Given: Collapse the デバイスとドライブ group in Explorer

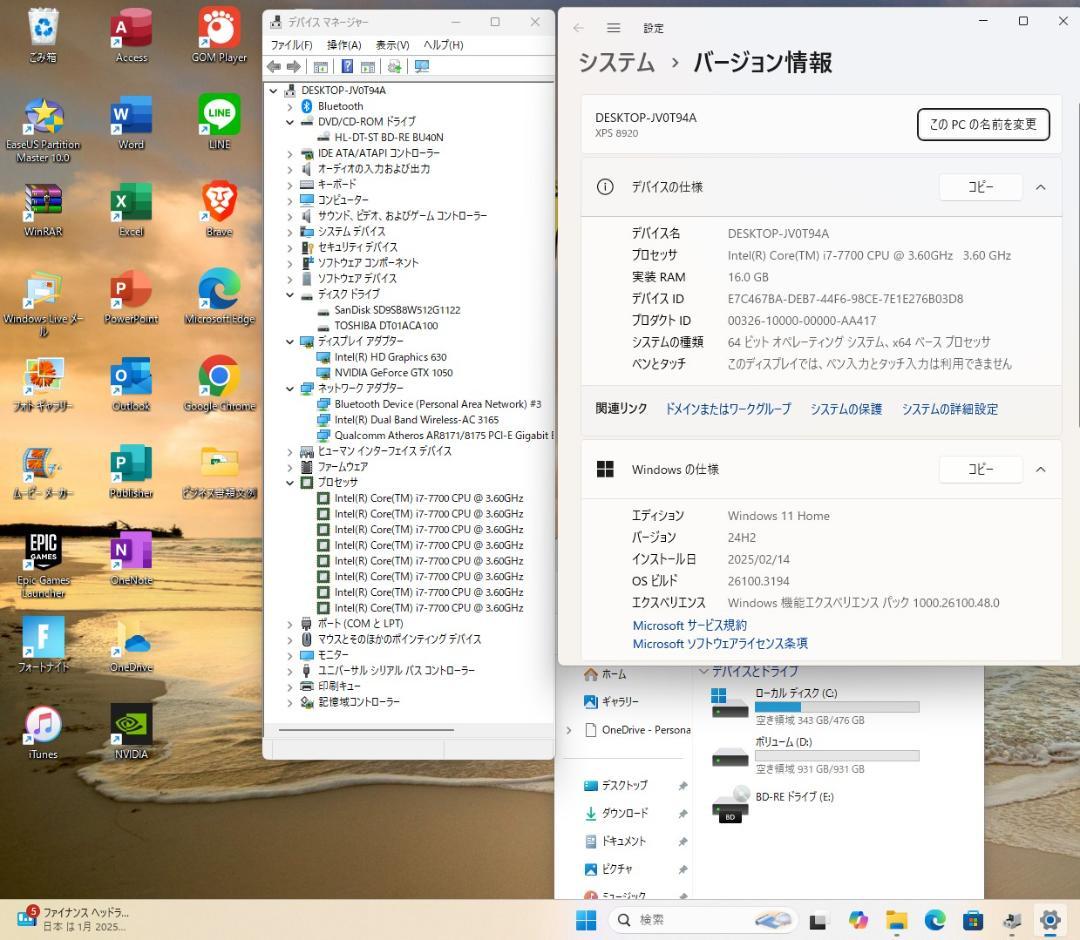Looking at the screenshot, I should tap(703, 671).
